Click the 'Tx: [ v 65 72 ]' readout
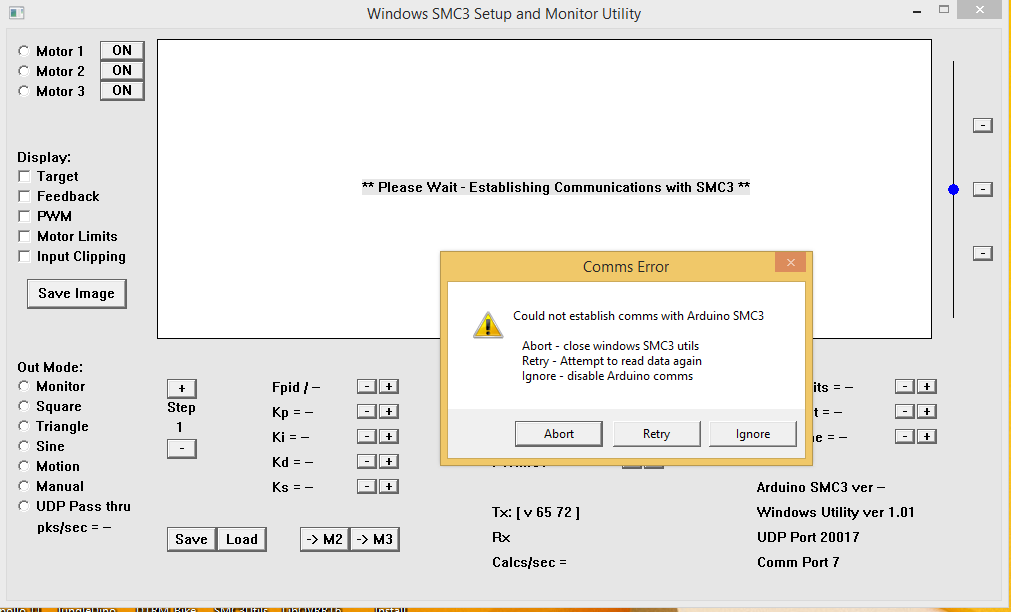Image resolution: width=1011 pixels, height=612 pixels. (x=536, y=513)
